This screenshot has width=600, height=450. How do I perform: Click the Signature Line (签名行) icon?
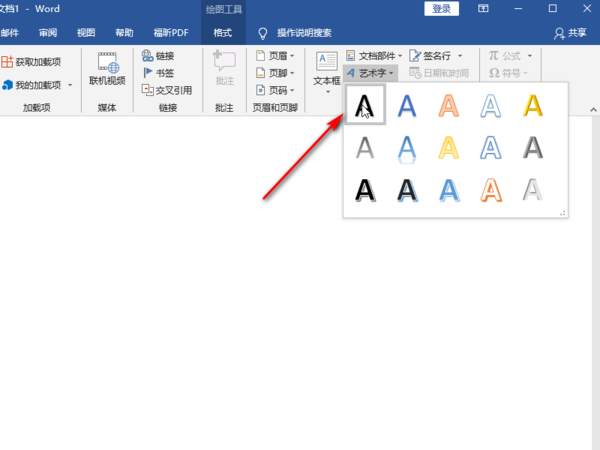click(415, 56)
